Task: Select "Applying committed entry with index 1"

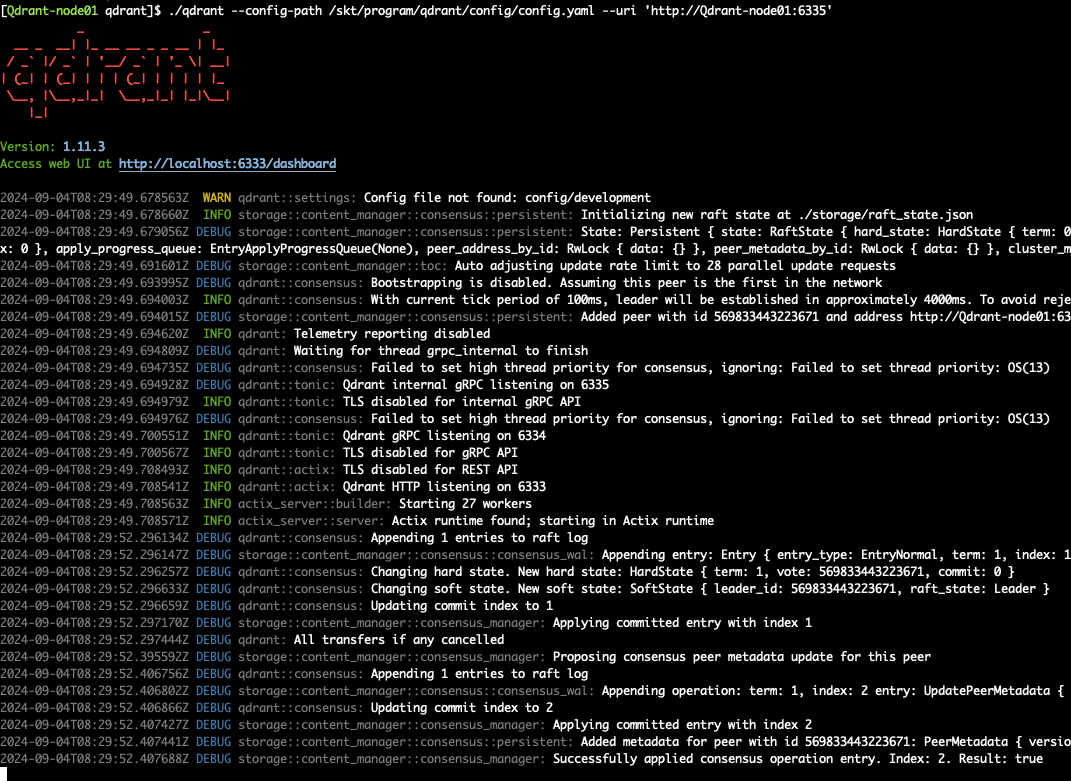Action: coord(682,623)
